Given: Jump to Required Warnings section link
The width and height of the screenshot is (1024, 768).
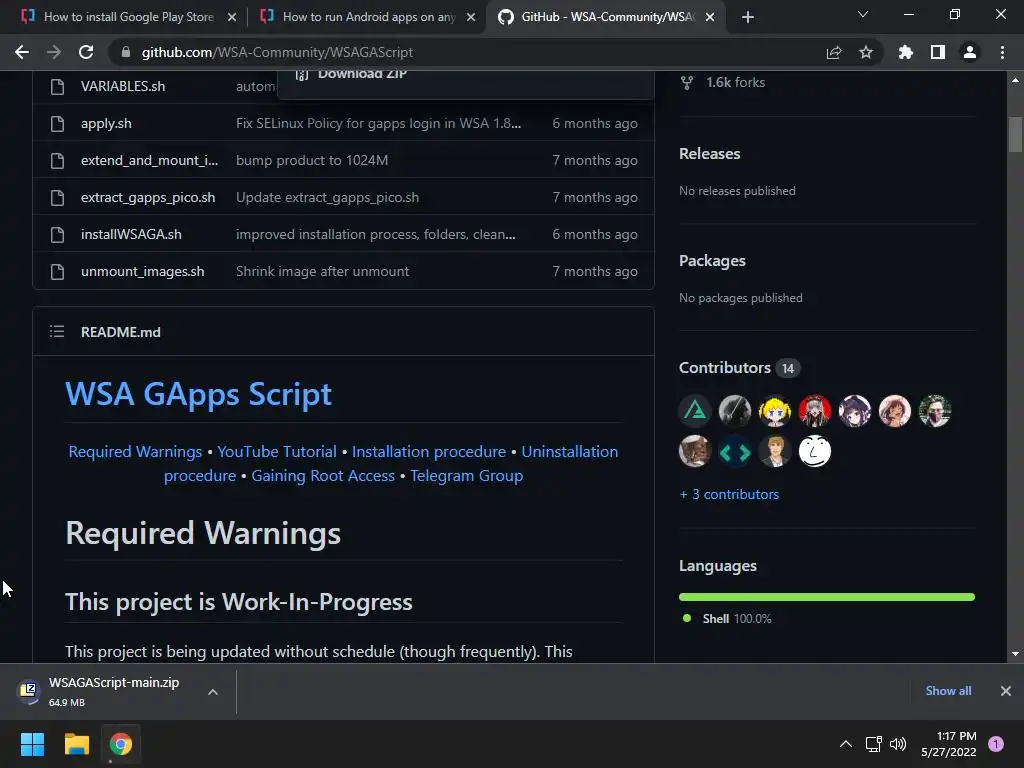Looking at the screenshot, I should pos(135,452).
